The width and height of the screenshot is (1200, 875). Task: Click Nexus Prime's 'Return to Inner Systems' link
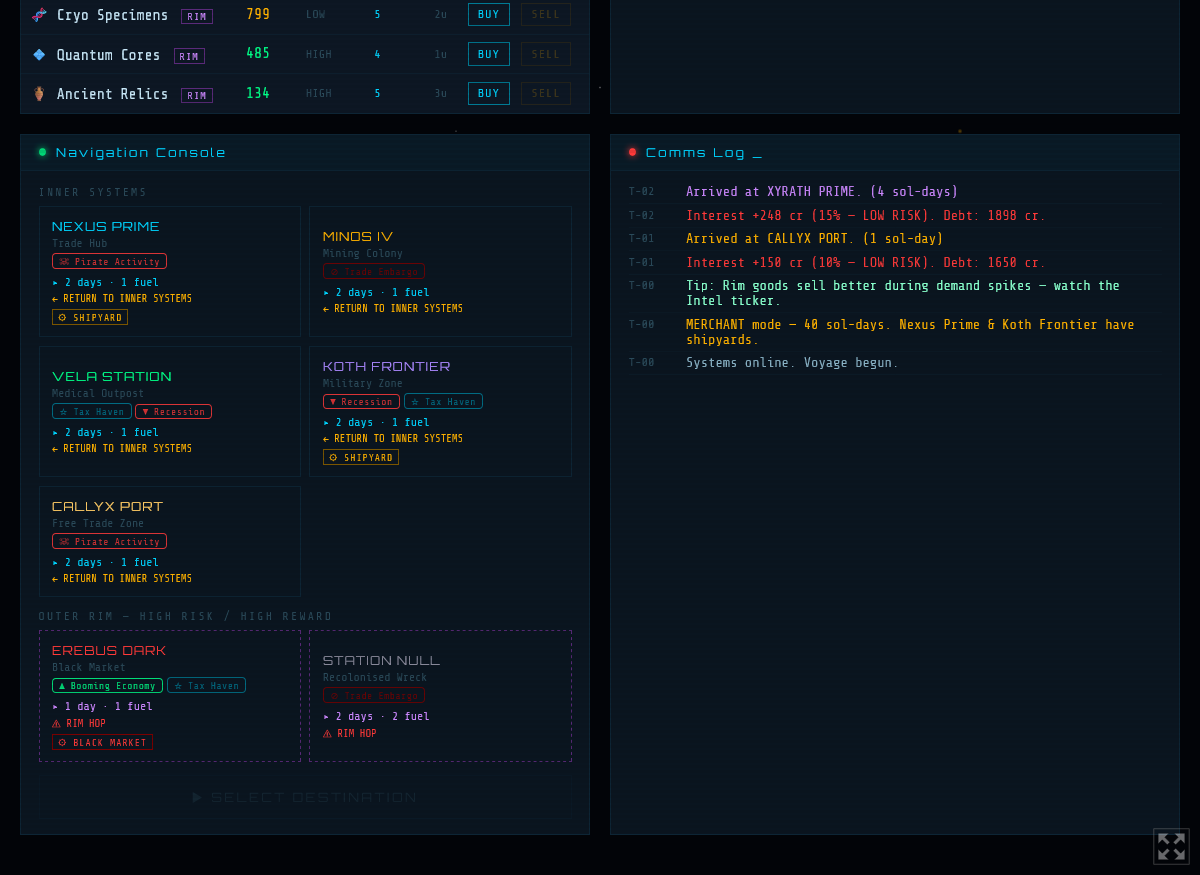(x=122, y=299)
